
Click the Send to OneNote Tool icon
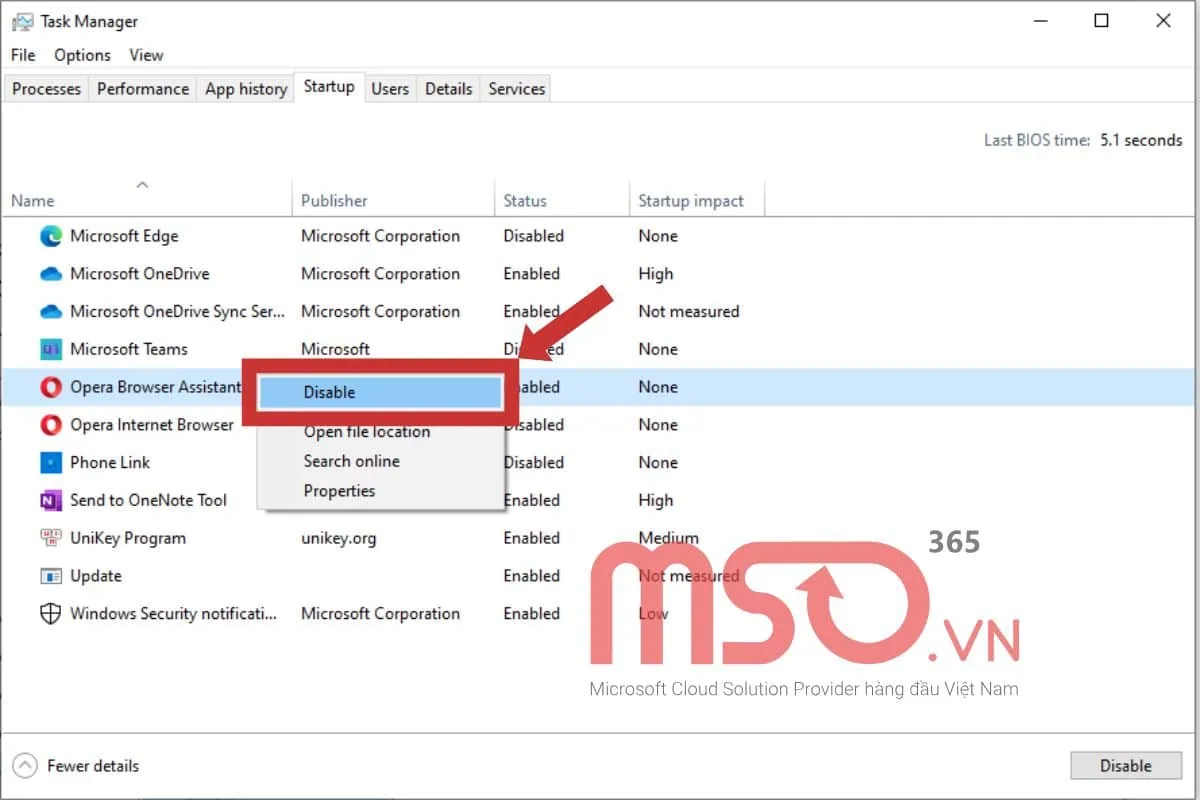pos(51,500)
